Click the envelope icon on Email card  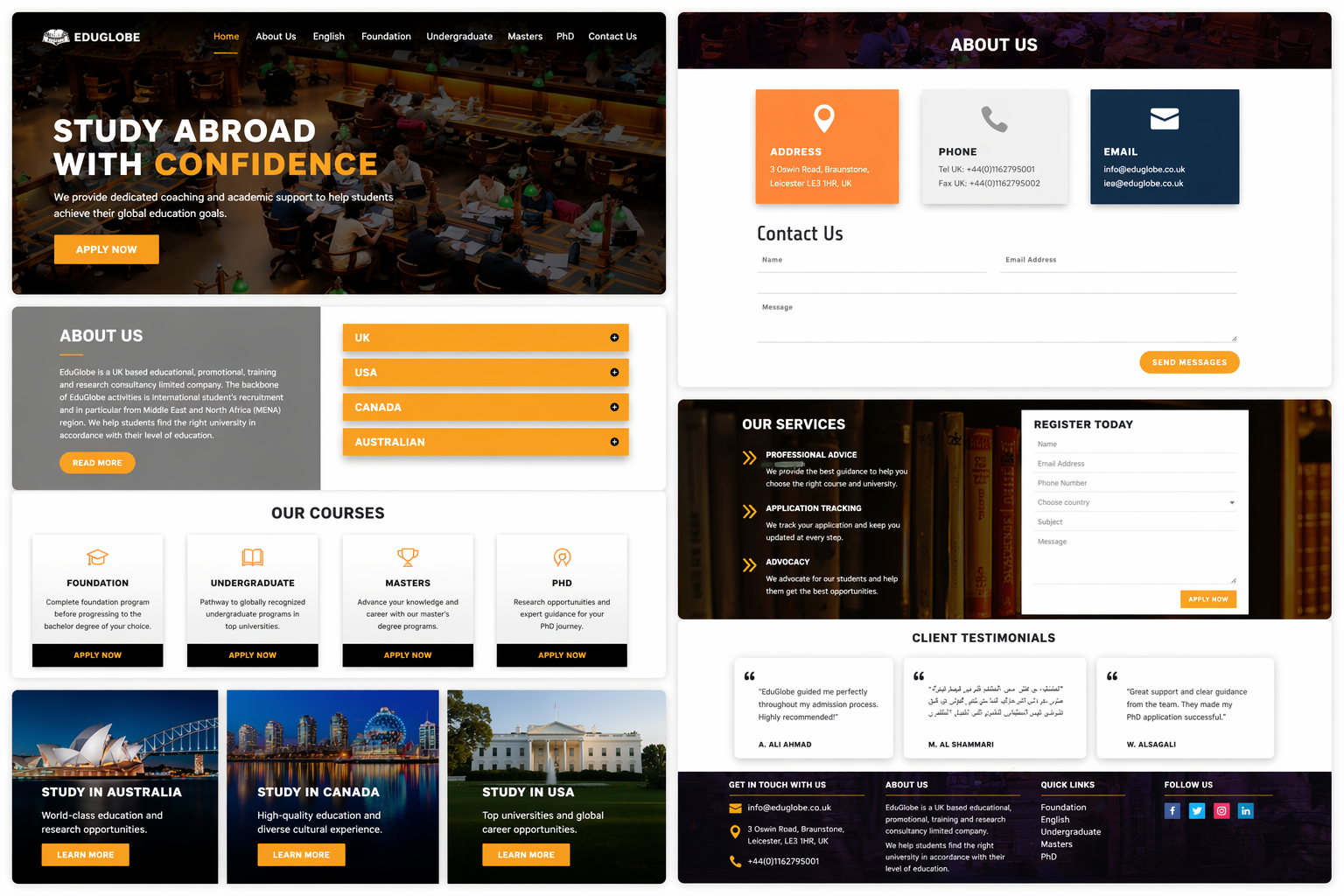(x=1164, y=118)
